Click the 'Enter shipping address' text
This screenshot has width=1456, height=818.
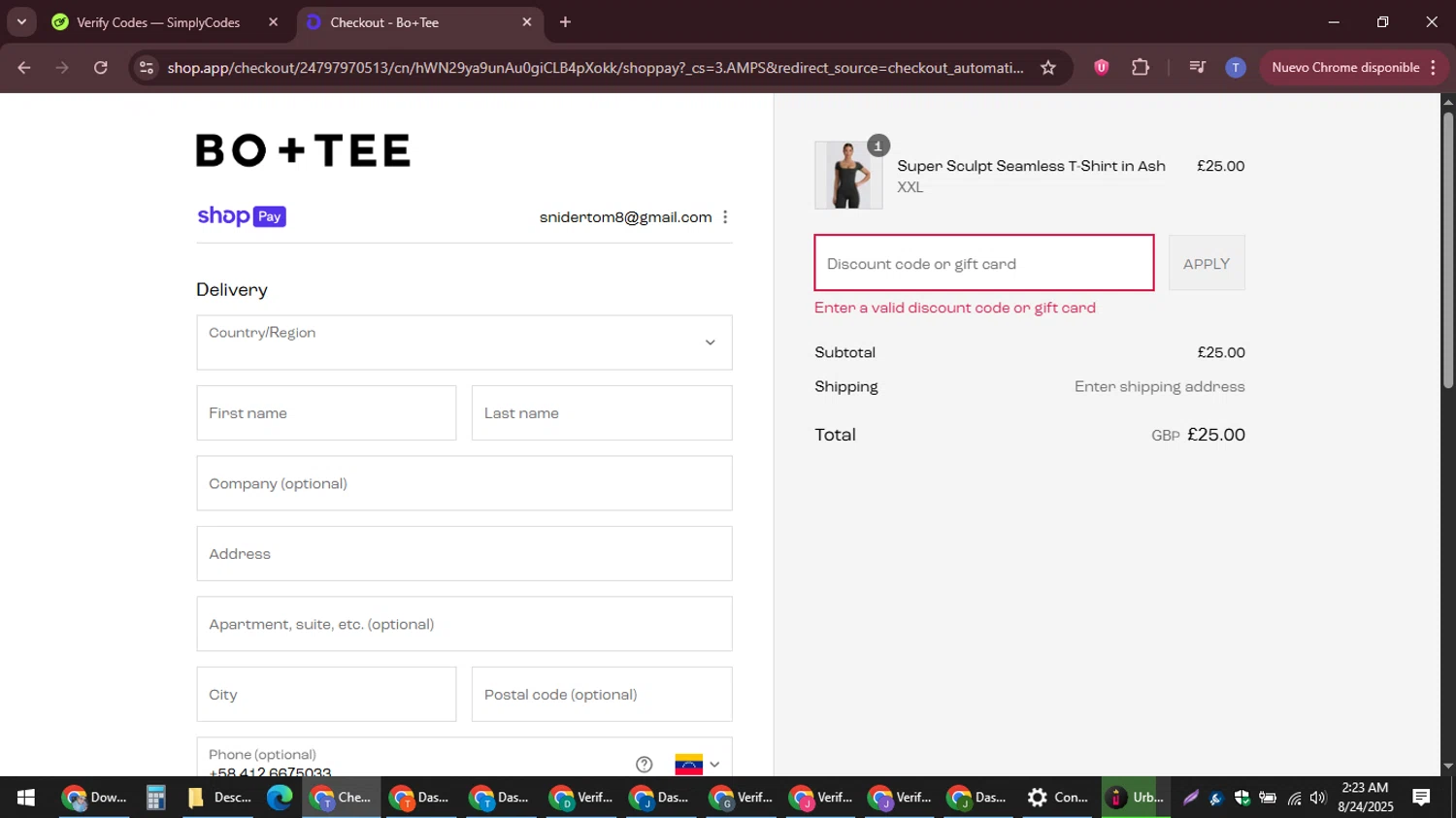tap(1159, 386)
